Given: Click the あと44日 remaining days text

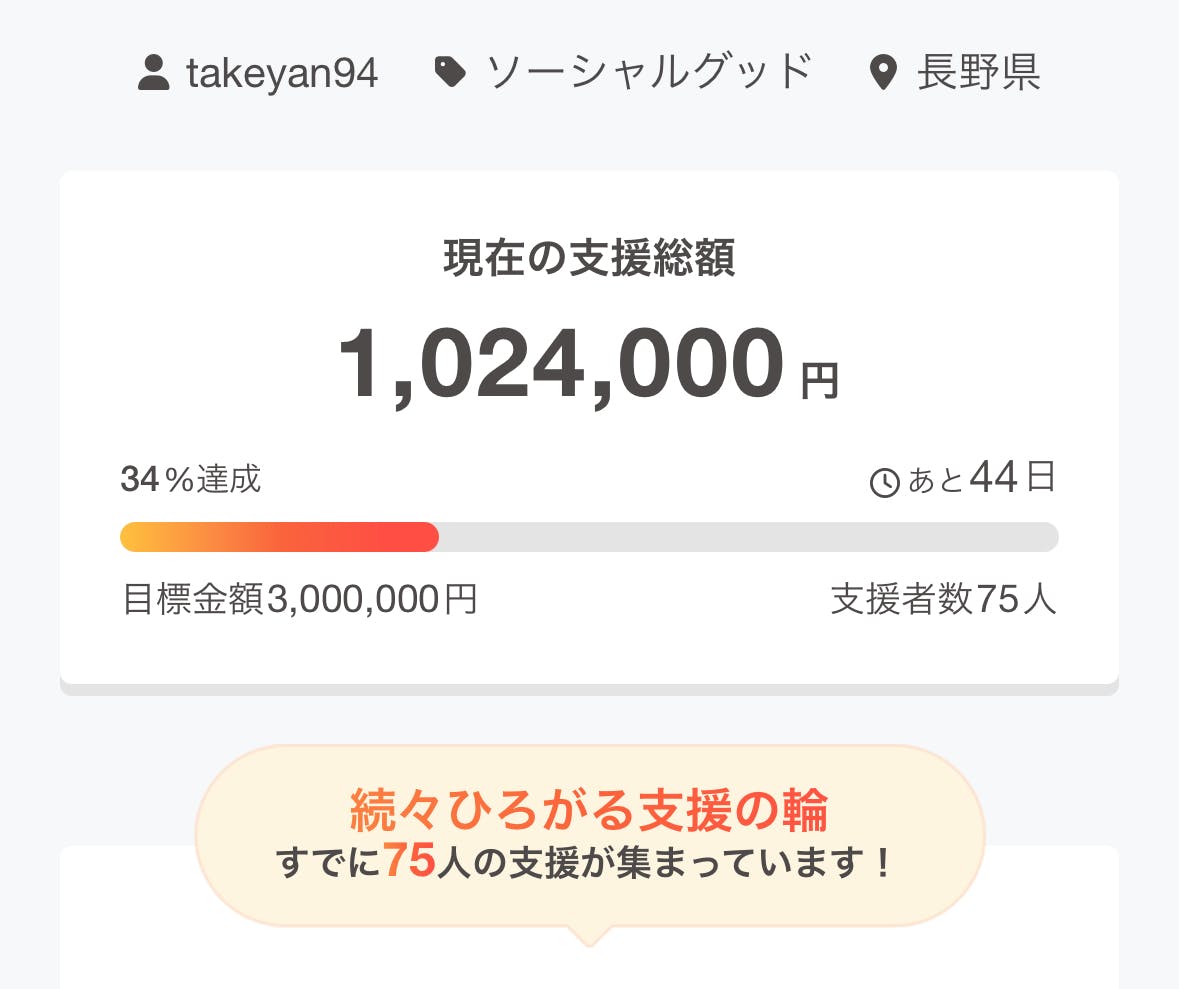Looking at the screenshot, I should 981,480.
